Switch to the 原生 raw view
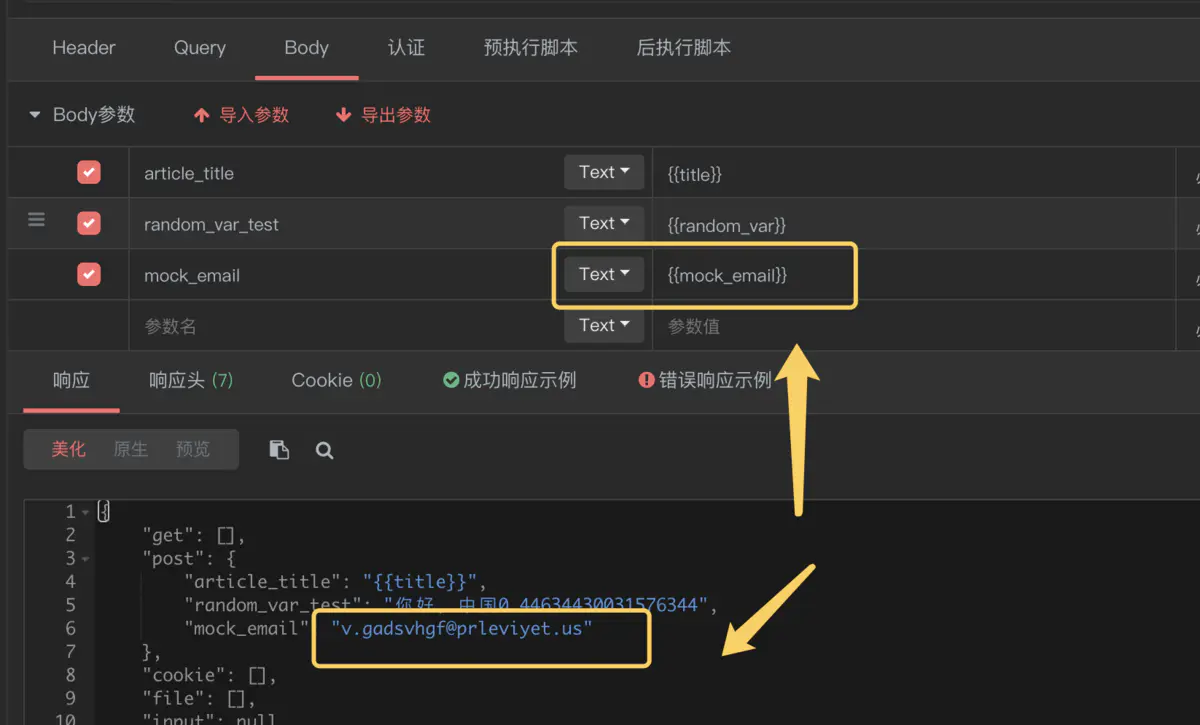 tap(131, 449)
